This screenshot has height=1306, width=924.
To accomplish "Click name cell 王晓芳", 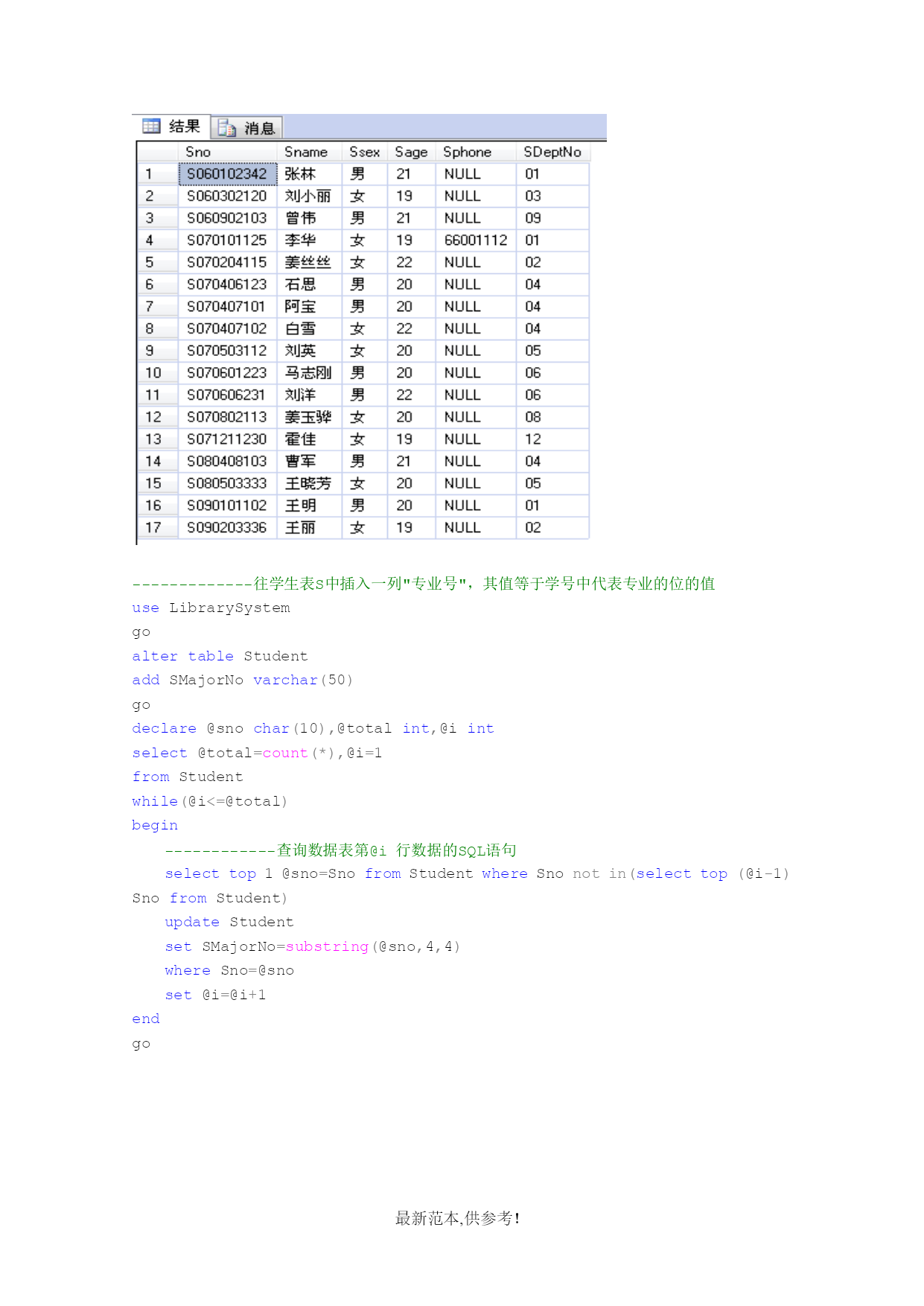I will (310, 483).
